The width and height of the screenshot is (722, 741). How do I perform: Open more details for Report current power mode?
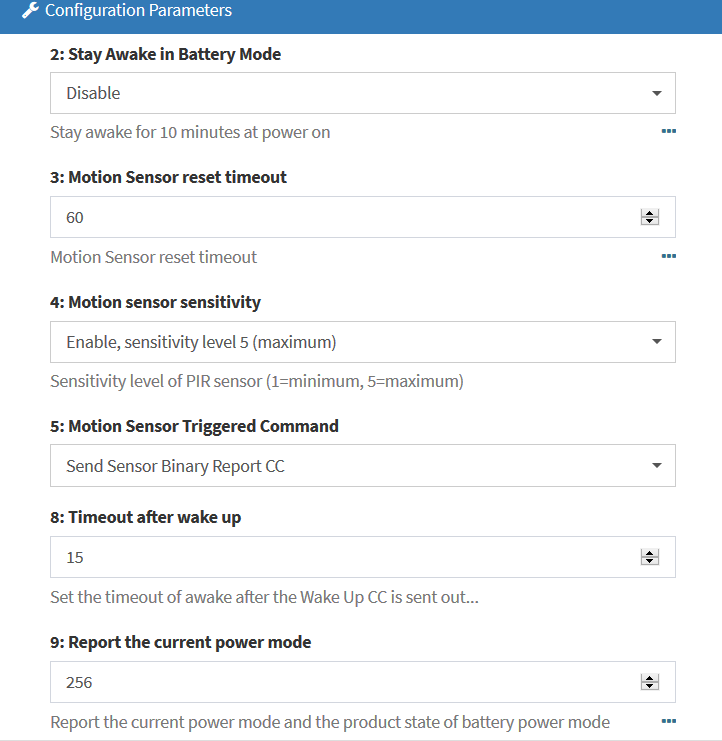(x=668, y=721)
